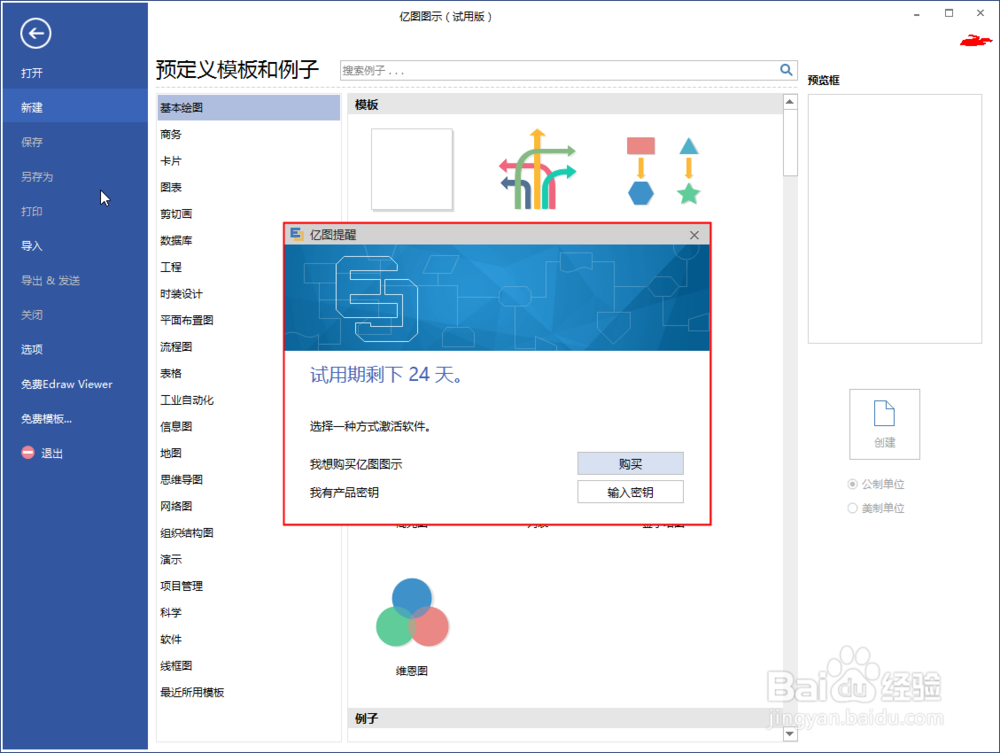Select the 公制单位 radio button
This screenshot has width=1000, height=753.
(x=853, y=484)
